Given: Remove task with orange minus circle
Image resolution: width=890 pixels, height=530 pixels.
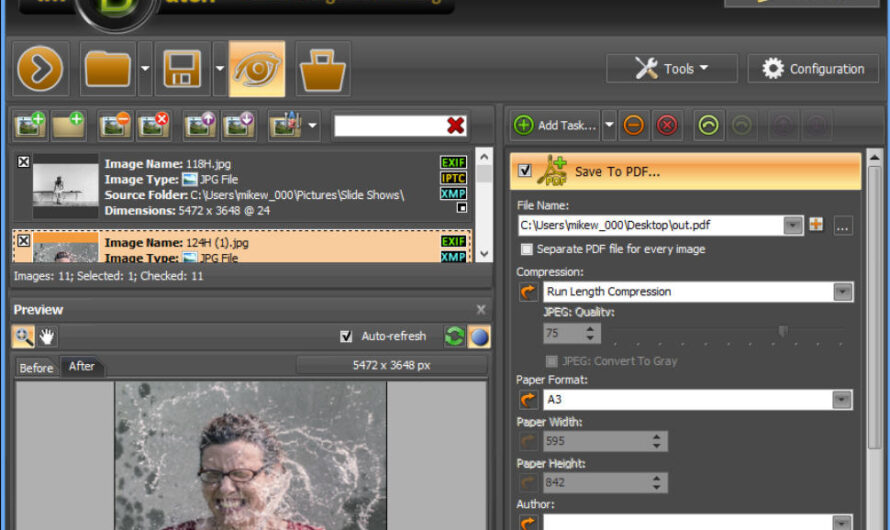Looking at the screenshot, I should pyautogui.click(x=633, y=125).
